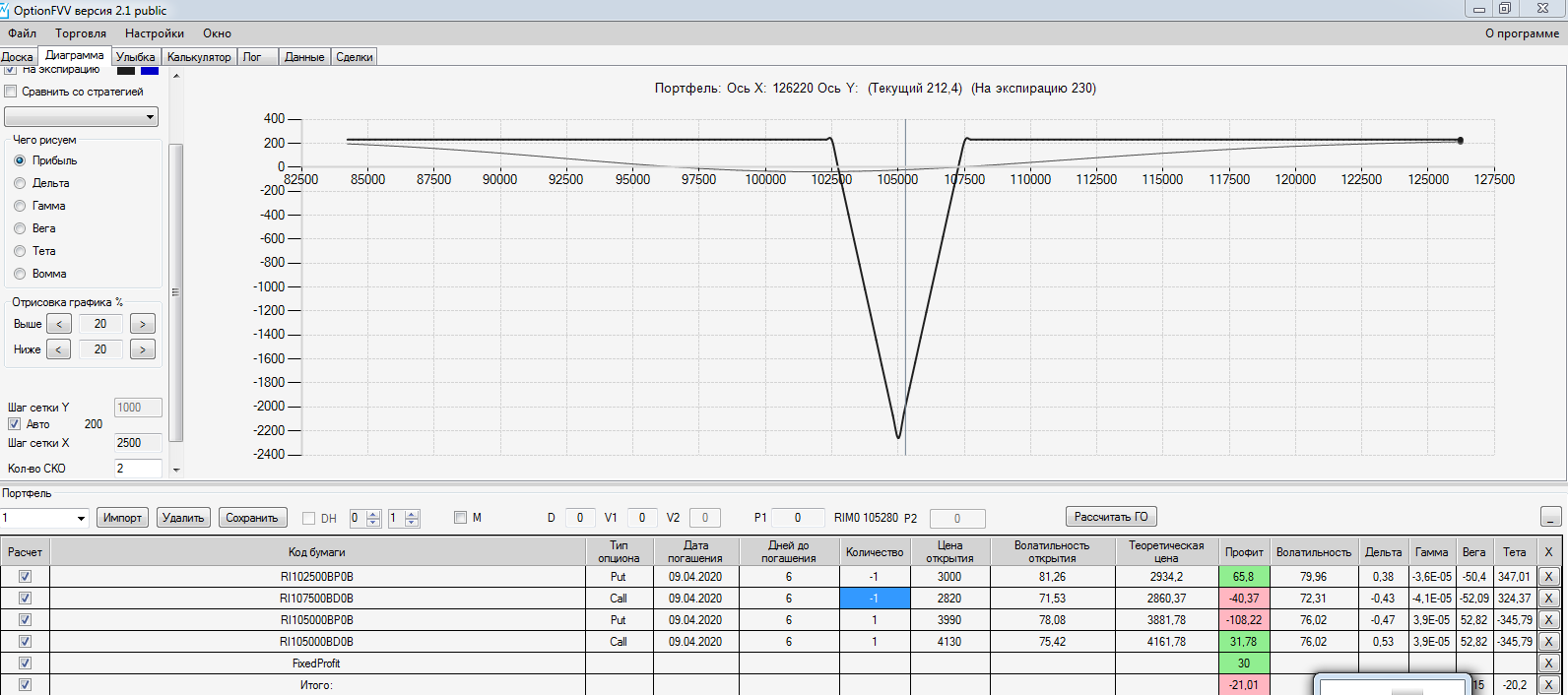This screenshot has height=695, width=1568.
Task: Select the Вега radio button
Action: [20, 228]
